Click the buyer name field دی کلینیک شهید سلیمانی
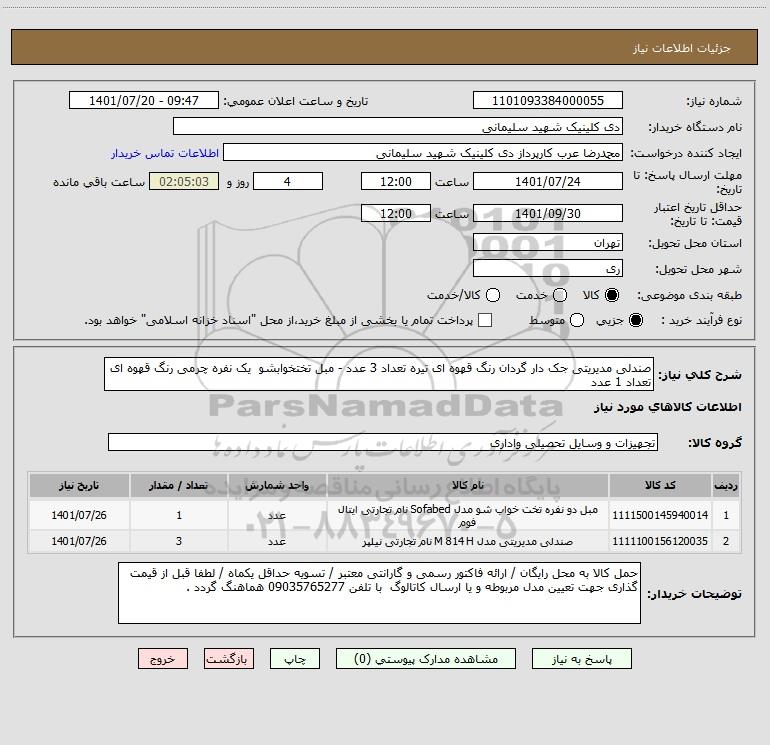Screen dimensions: 770x745 398,126
